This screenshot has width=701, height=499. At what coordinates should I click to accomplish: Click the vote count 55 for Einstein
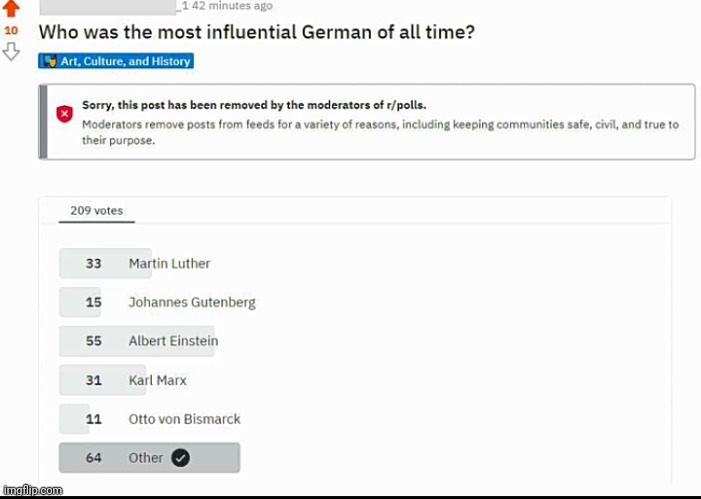click(x=94, y=341)
